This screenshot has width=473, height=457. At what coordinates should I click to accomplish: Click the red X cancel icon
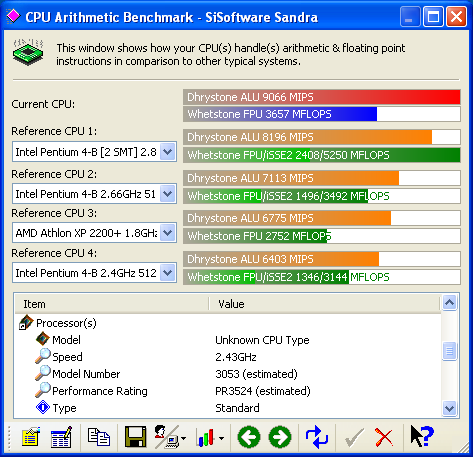pos(384,437)
